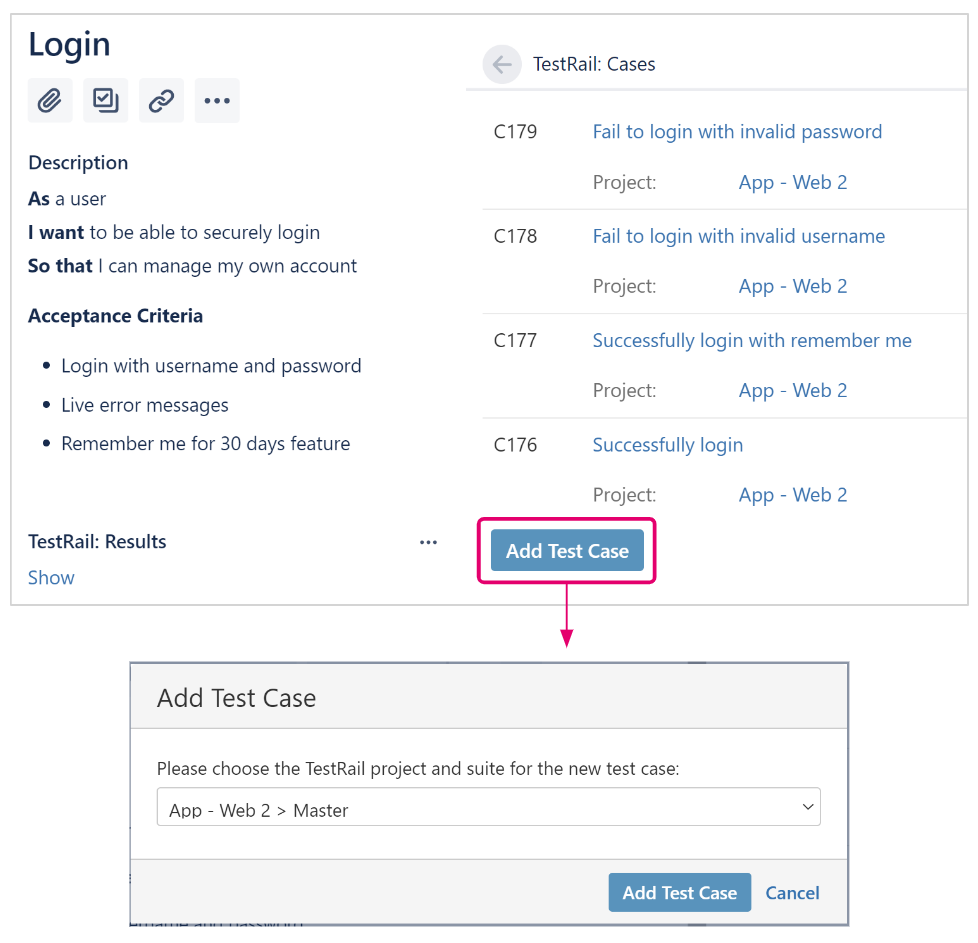Select the App - Web 2 > Master combo box

(x=488, y=807)
